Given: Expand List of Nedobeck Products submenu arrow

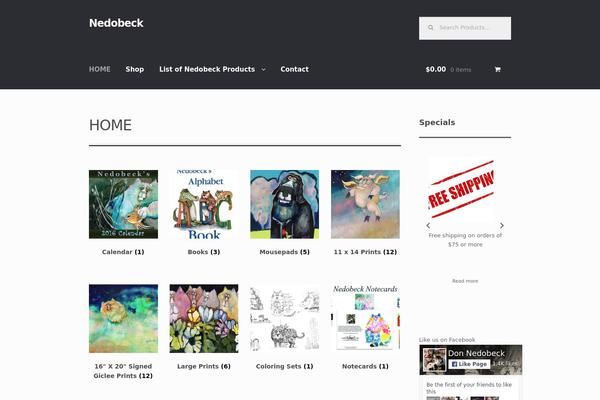Looking at the screenshot, I should [x=263, y=70].
